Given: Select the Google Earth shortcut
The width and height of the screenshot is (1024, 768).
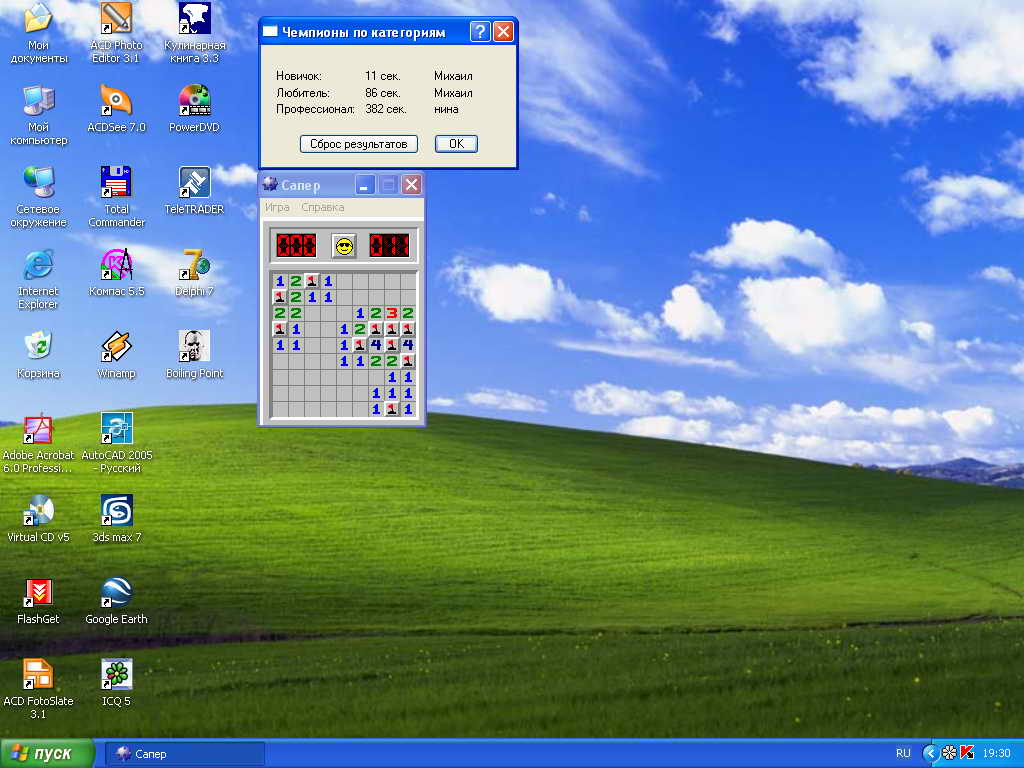Looking at the screenshot, I should [116, 601].
